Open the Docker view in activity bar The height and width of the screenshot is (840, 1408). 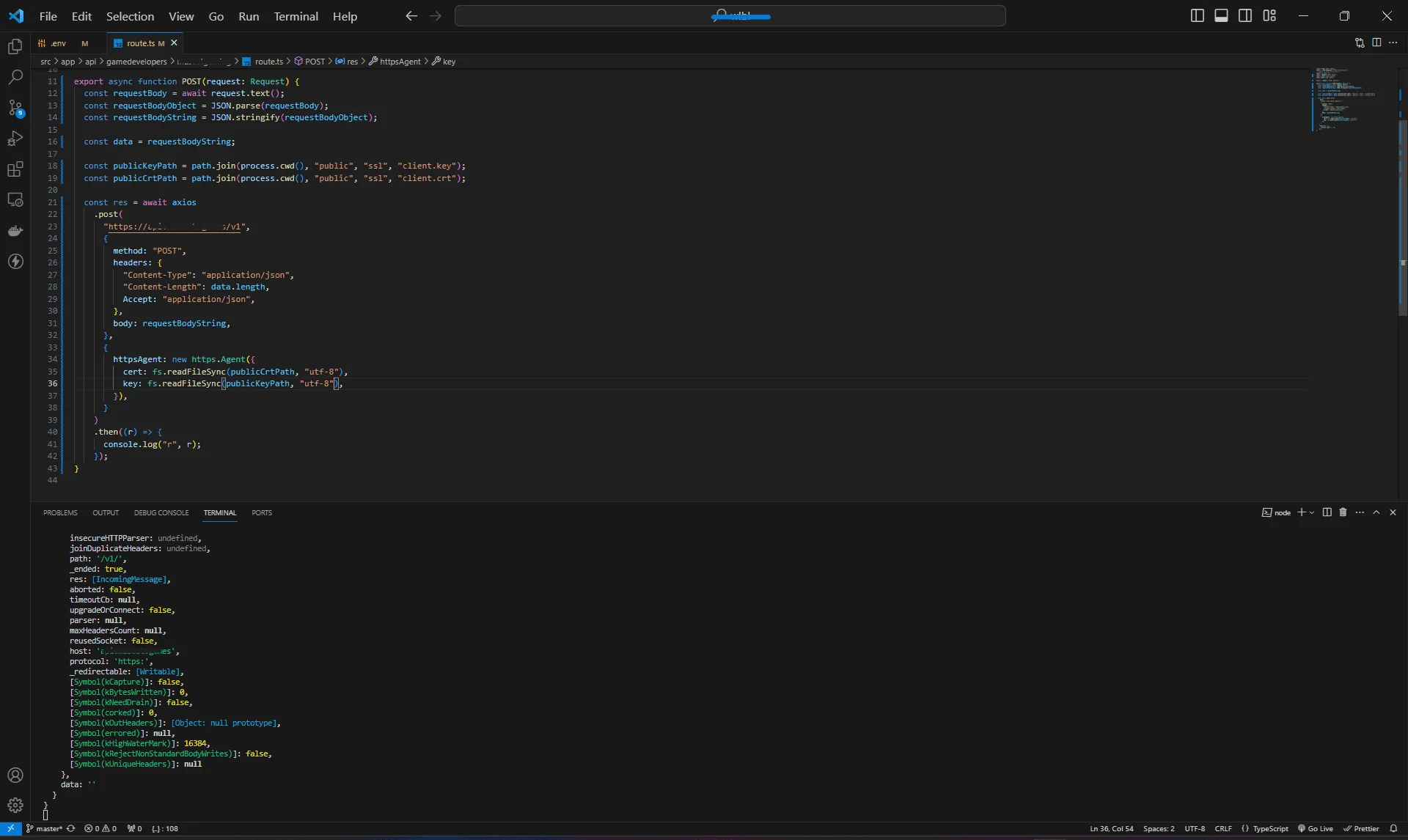[15, 231]
